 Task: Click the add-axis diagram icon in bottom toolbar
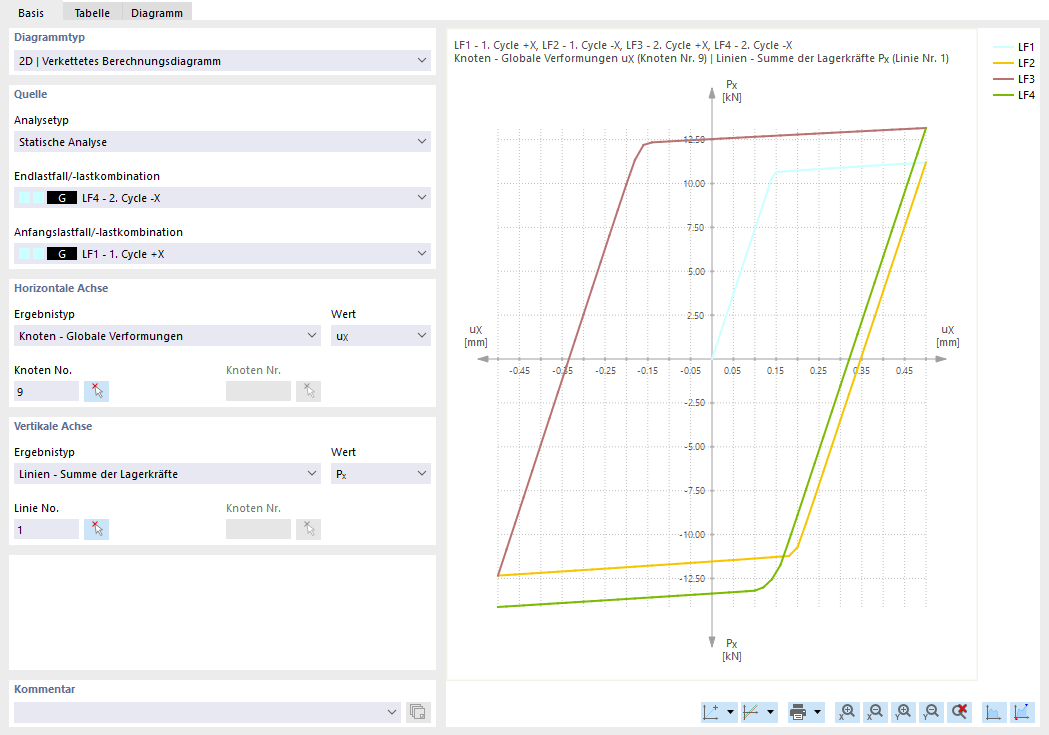(x=711, y=712)
